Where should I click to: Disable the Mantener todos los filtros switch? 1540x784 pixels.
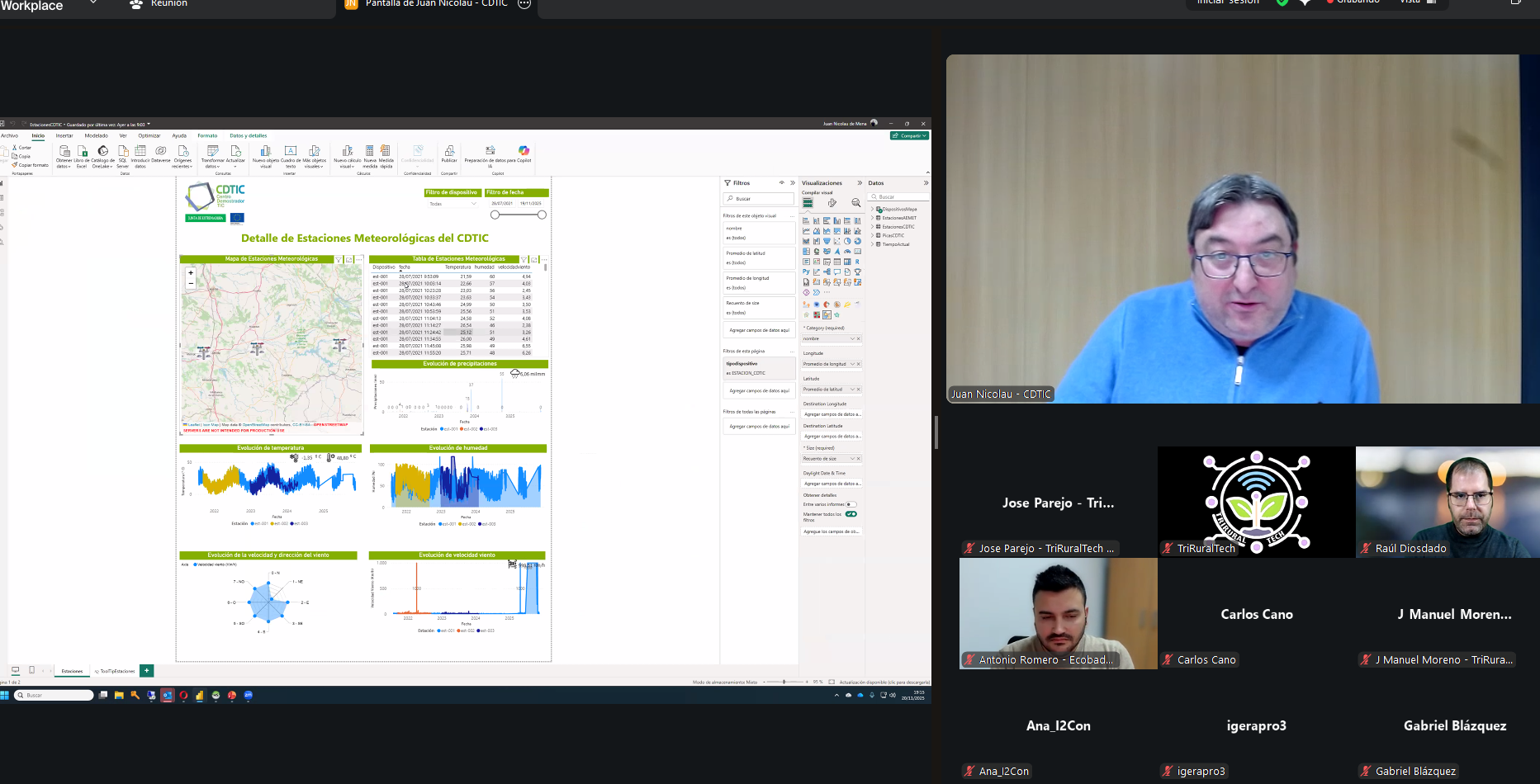coord(851,514)
